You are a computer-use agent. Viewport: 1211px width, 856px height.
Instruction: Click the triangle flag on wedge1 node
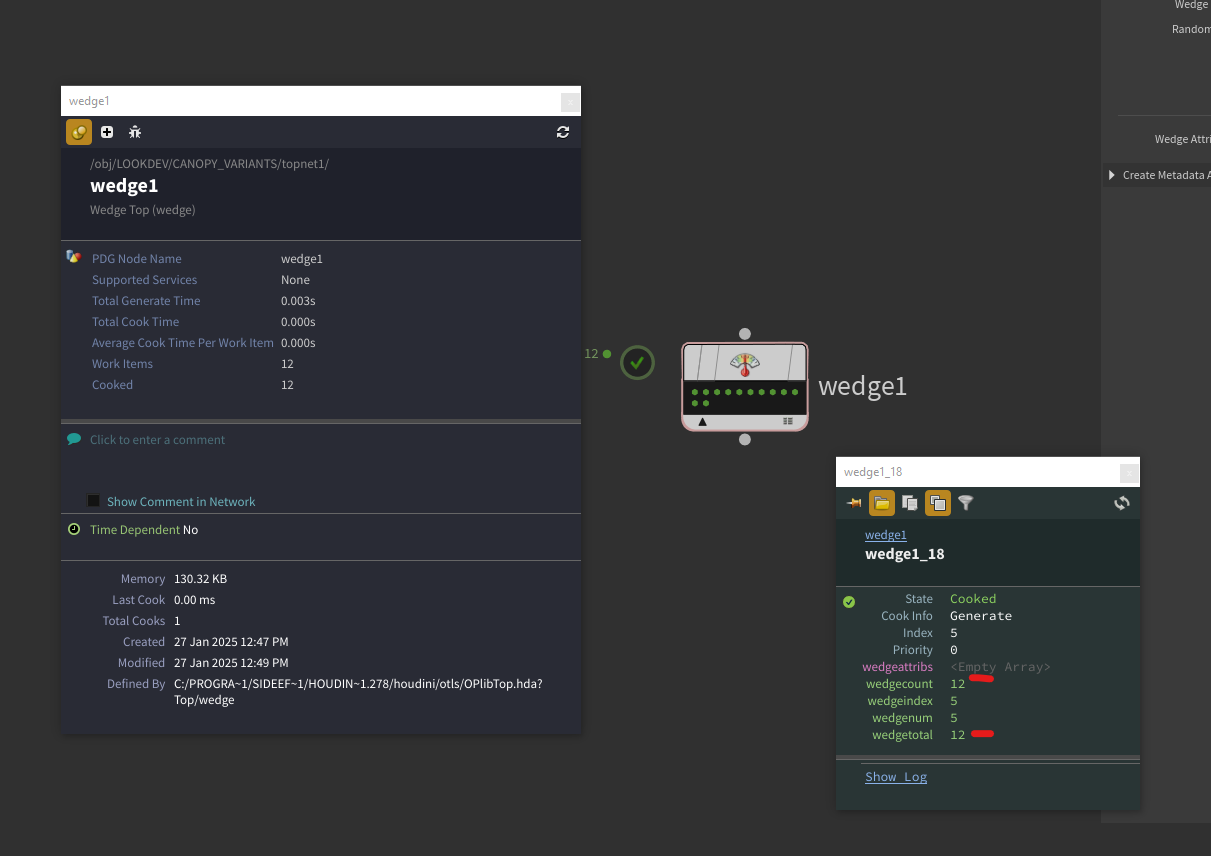[x=702, y=422]
